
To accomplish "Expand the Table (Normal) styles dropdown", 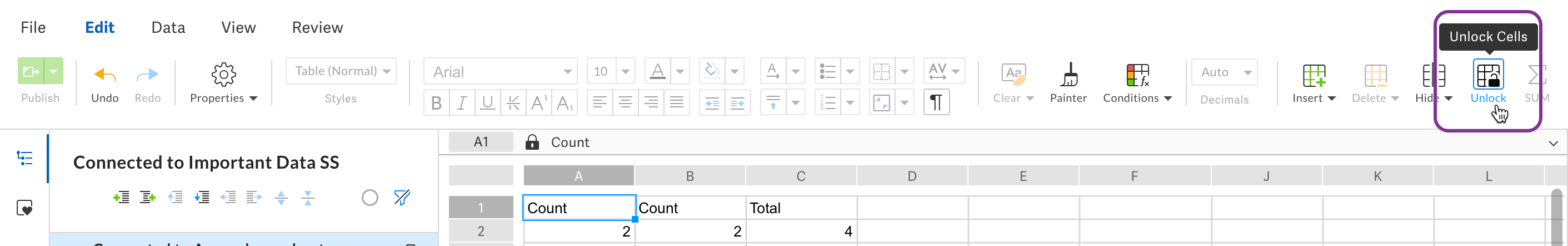I will tap(341, 71).
